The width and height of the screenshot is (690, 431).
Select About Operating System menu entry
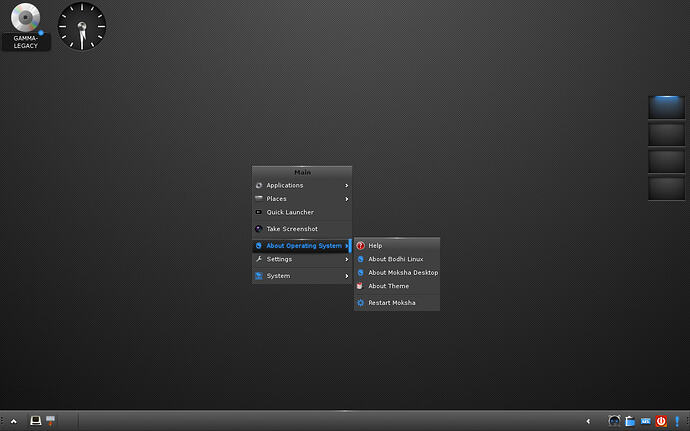[x=302, y=246]
